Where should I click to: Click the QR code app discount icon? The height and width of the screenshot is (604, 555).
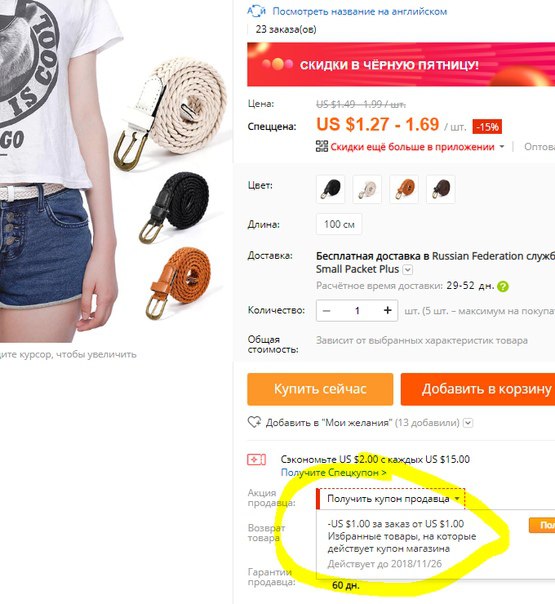tap(322, 146)
